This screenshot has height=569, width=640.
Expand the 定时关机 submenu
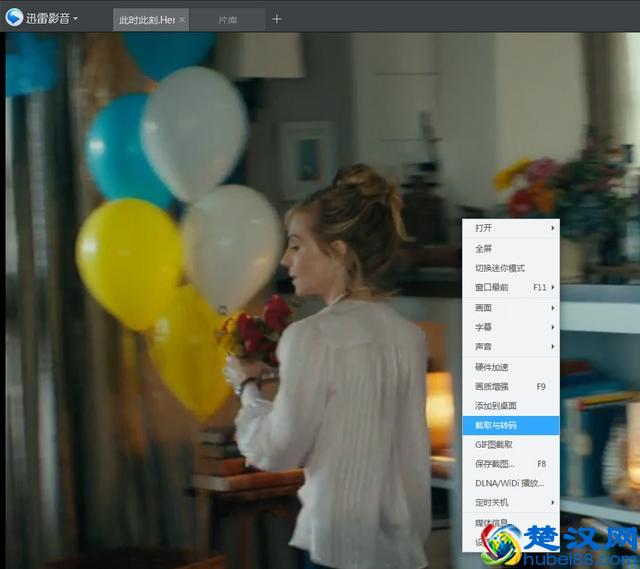tap(510, 502)
